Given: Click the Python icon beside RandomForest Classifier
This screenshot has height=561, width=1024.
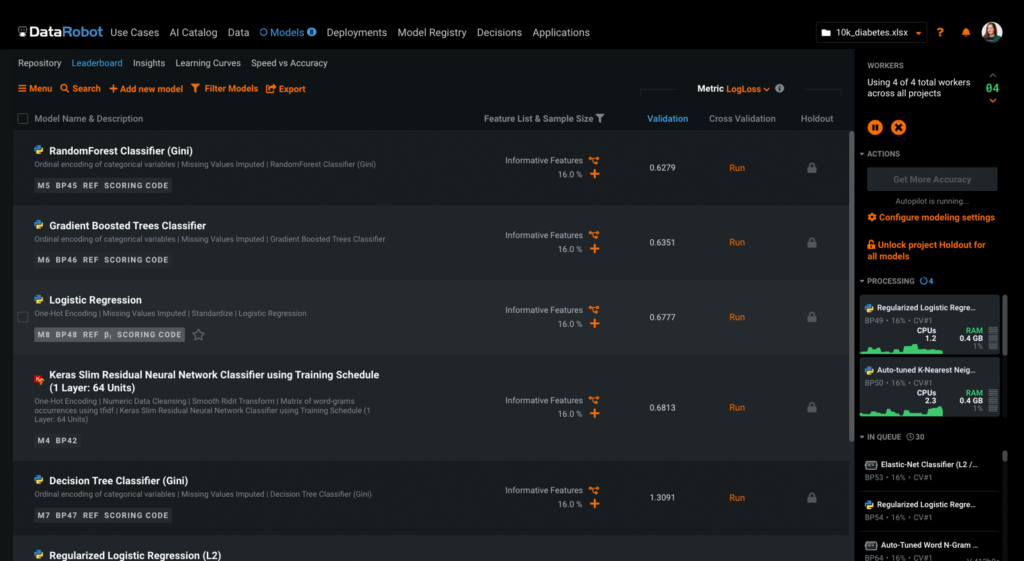Looking at the screenshot, I should [x=39, y=150].
